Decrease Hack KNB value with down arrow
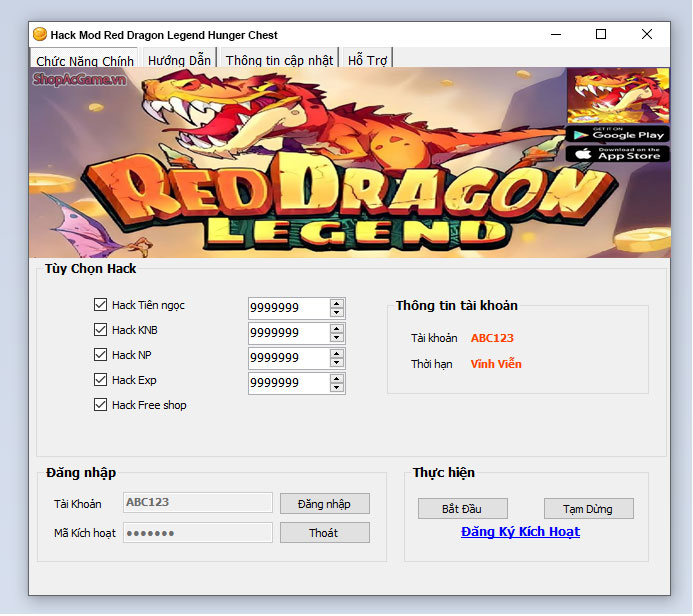 [337, 338]
